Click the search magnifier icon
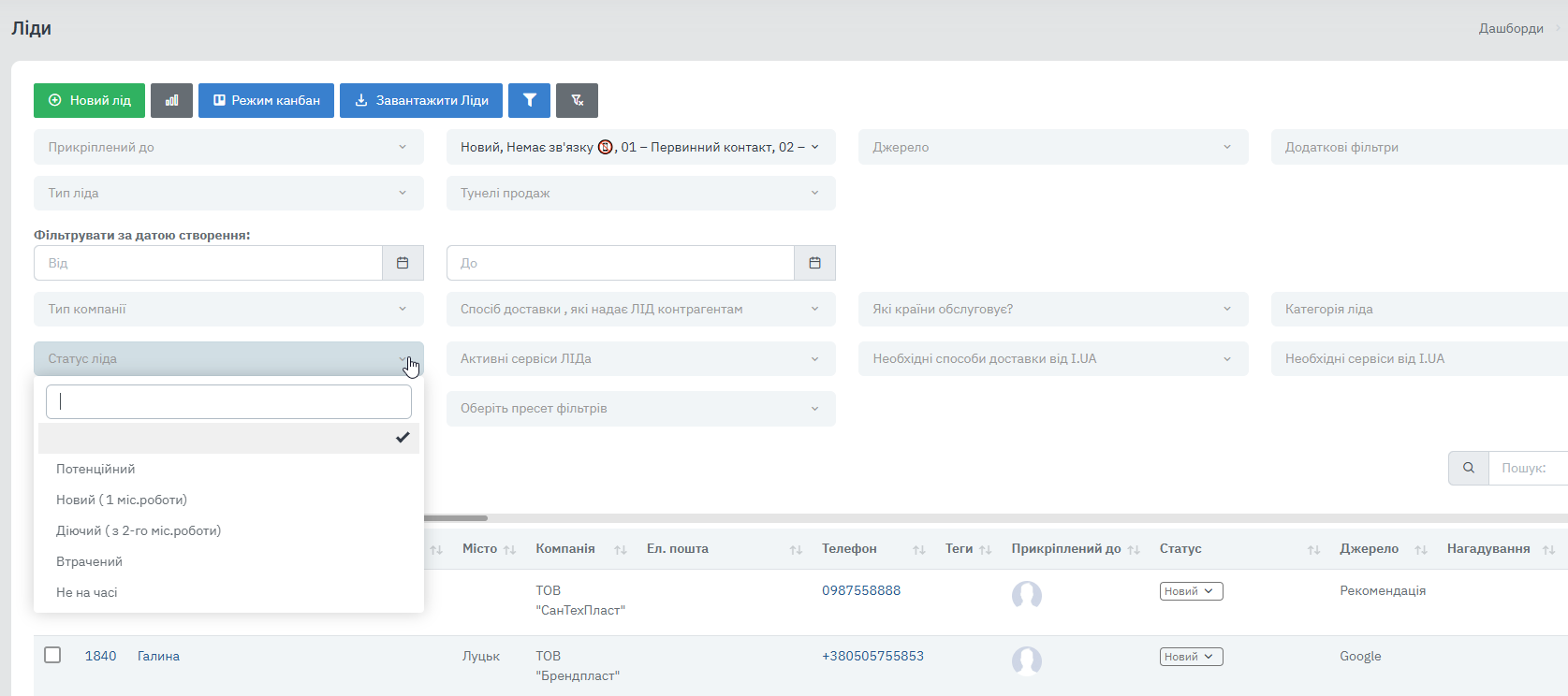This screenshot has height=696, width=1568. (x=1469, y=468)
